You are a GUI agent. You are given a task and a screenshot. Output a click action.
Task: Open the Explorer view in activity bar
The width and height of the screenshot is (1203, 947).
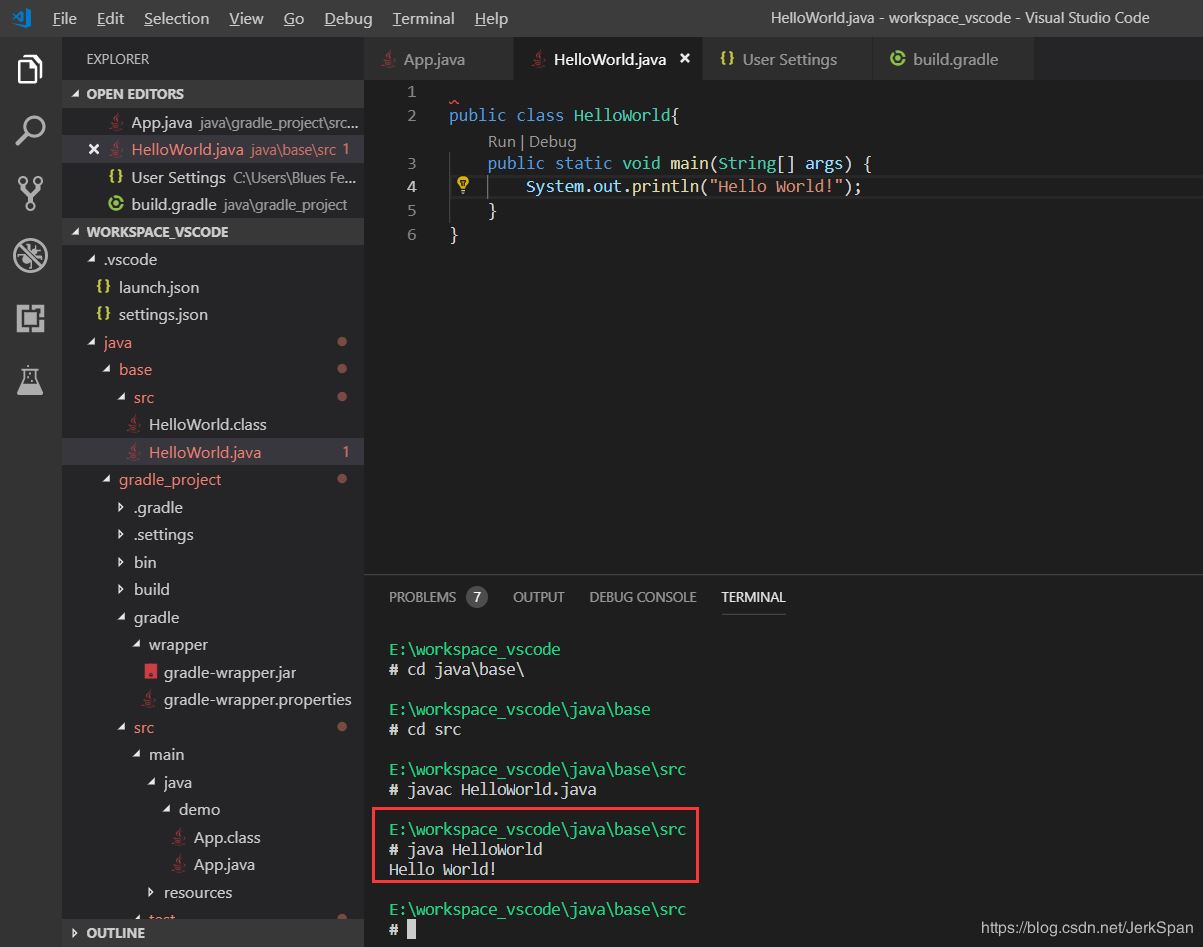(30, 71)
